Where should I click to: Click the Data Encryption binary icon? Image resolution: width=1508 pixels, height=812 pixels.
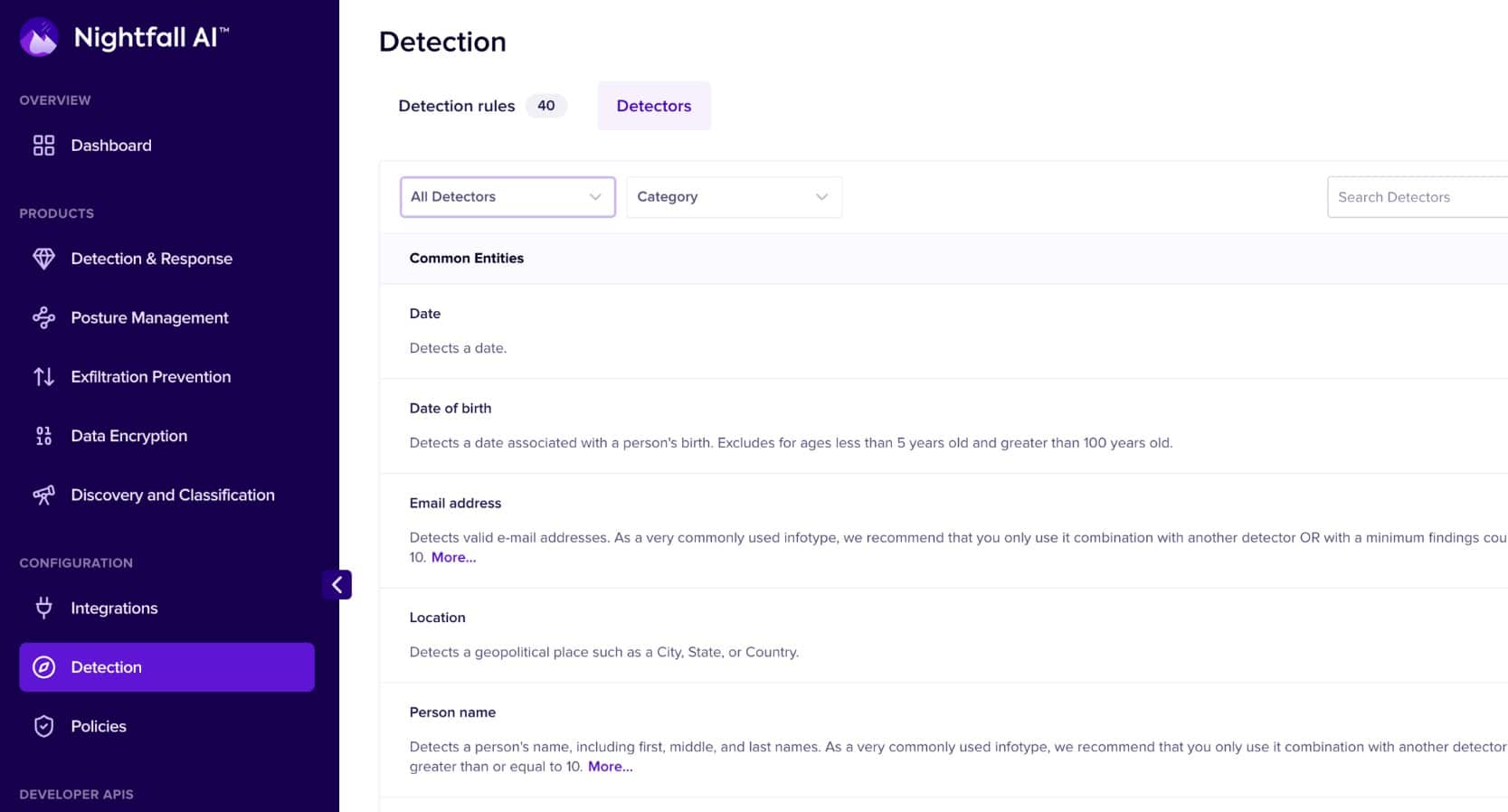[43, 436]
